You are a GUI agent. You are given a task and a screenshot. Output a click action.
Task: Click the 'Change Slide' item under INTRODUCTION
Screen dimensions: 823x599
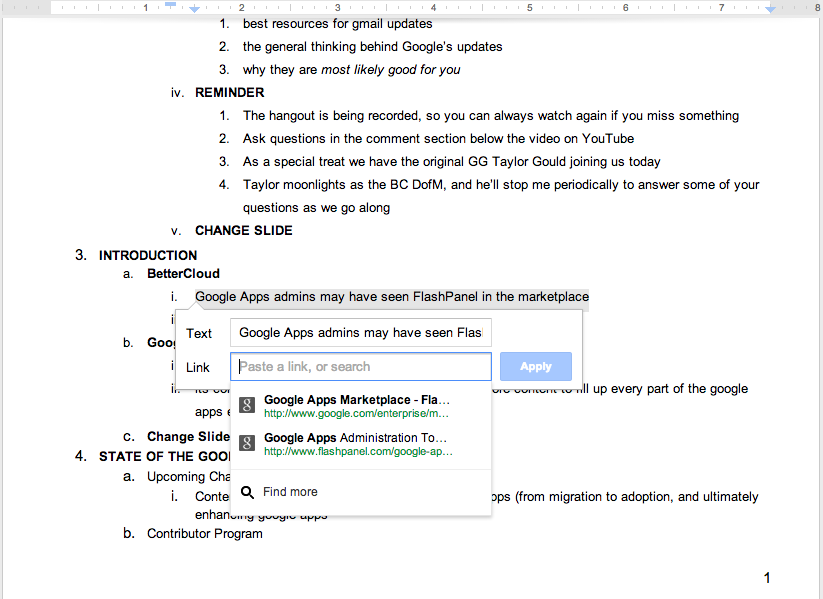coord(188,437)
